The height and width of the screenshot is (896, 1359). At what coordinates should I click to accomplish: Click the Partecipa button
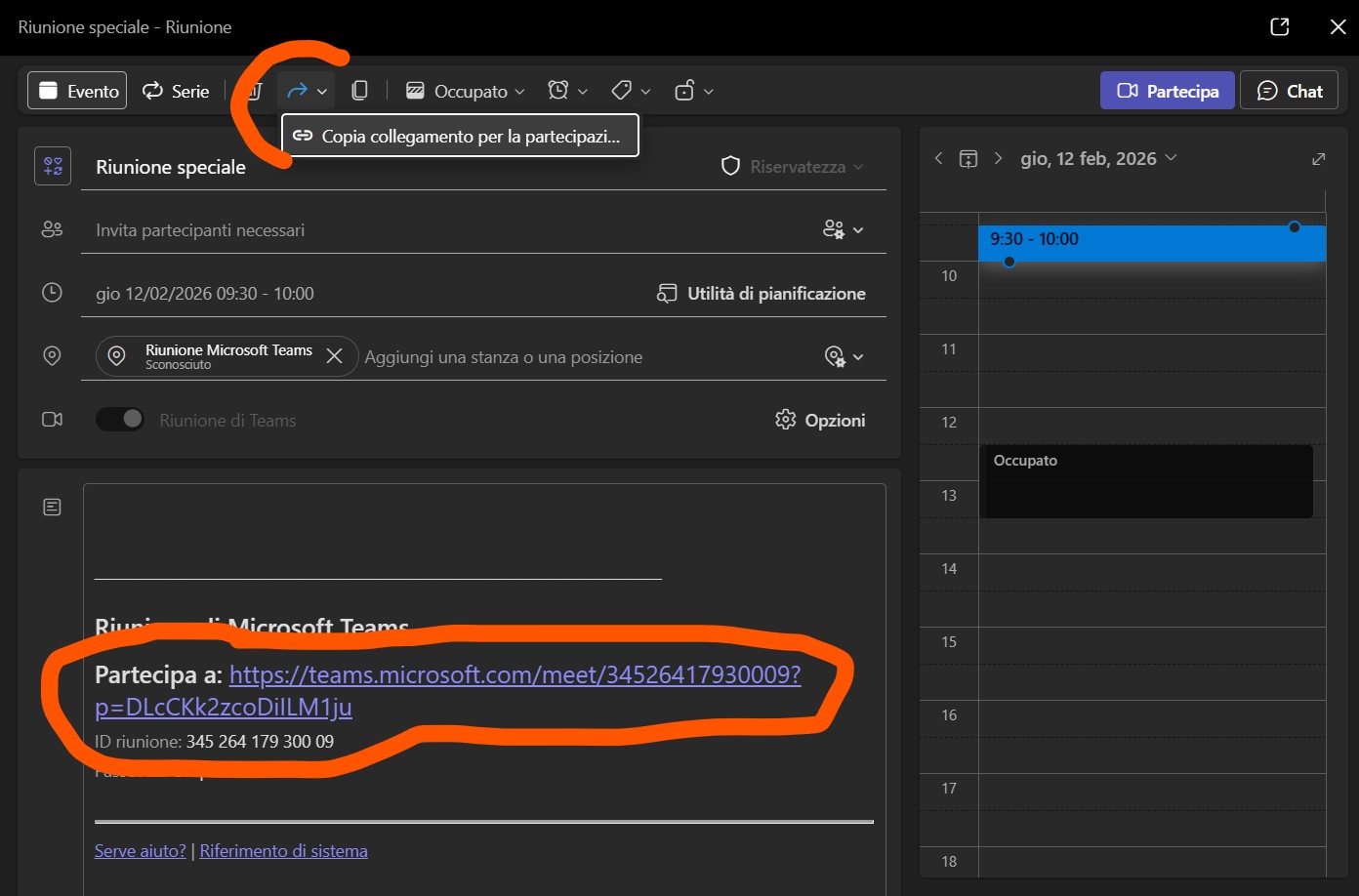point(1167,91)
